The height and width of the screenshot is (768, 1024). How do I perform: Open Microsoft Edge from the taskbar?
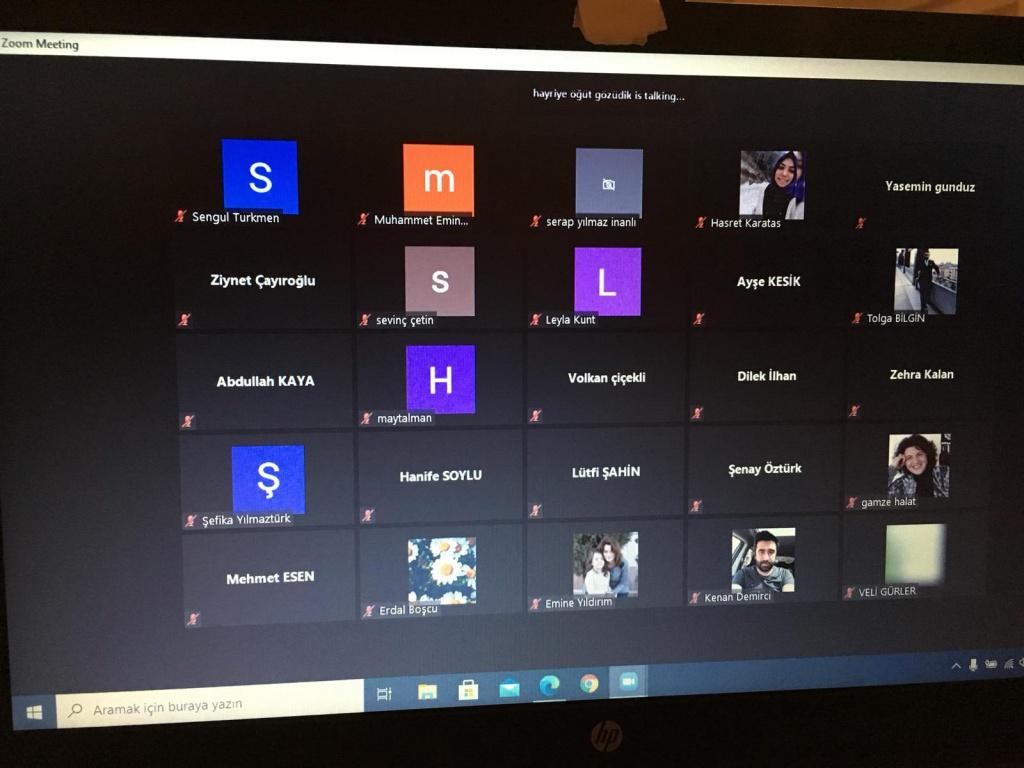point(549,685)
